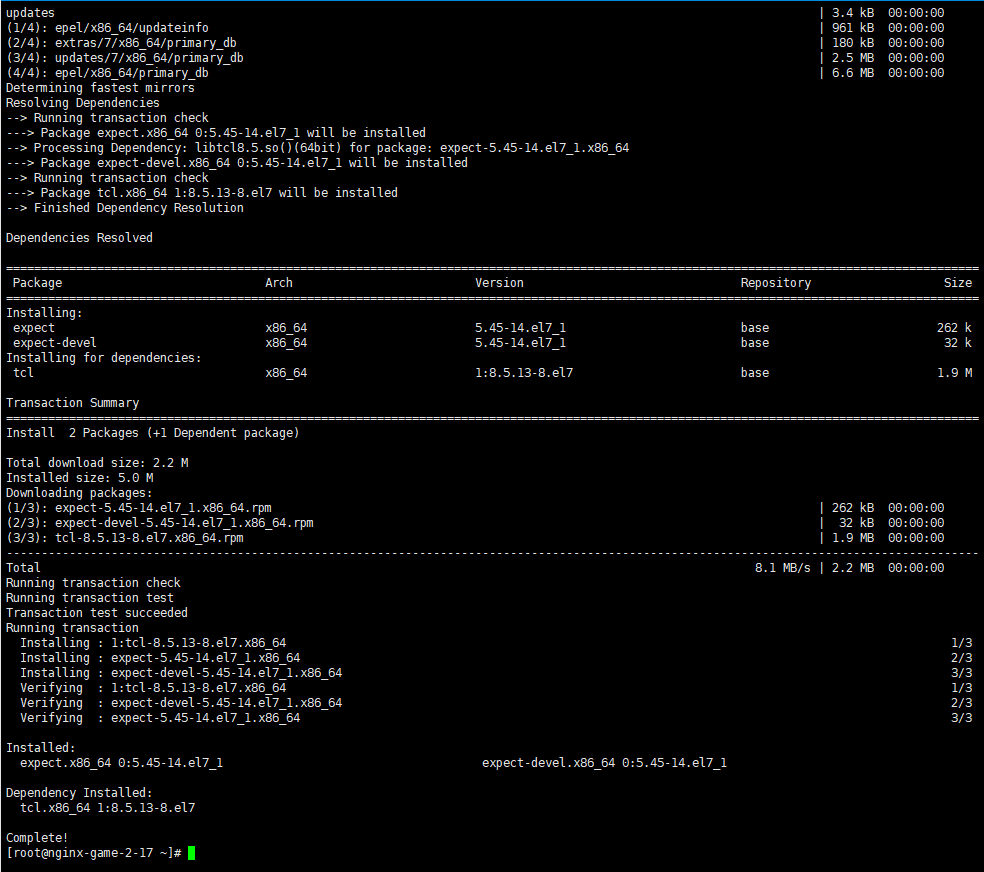The image size is (984, 872).
Task: Click the 'Total download size: 2.2 M' line
Action: [x=97, y=463]
